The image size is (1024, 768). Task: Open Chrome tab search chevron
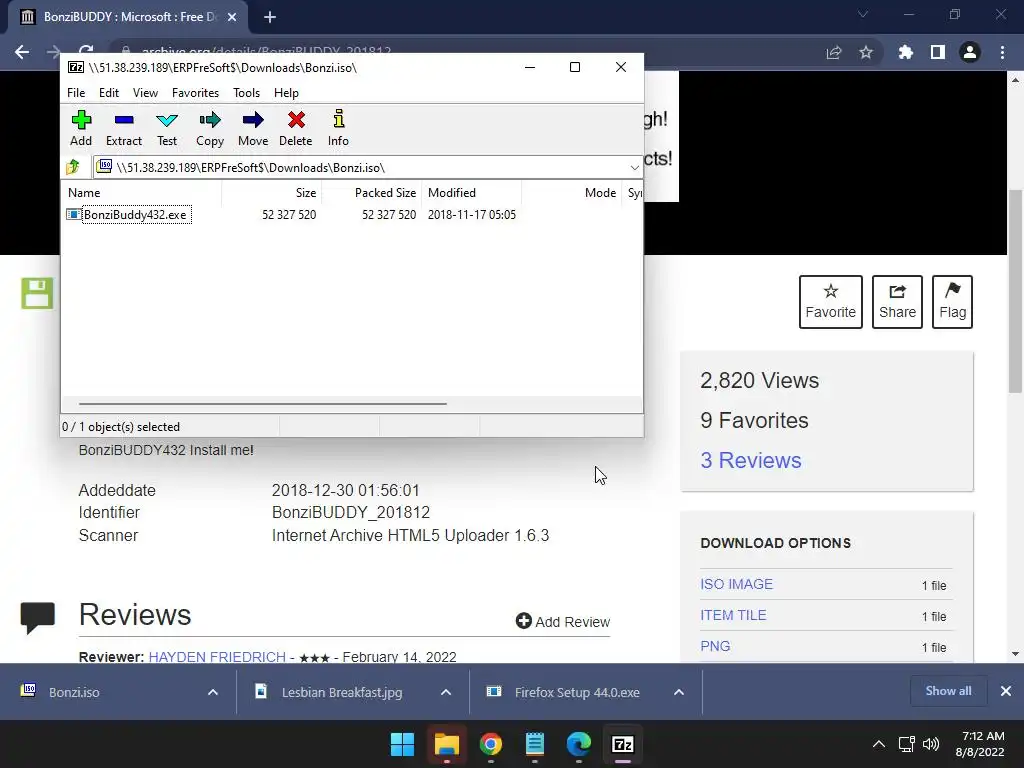[863, 14]
